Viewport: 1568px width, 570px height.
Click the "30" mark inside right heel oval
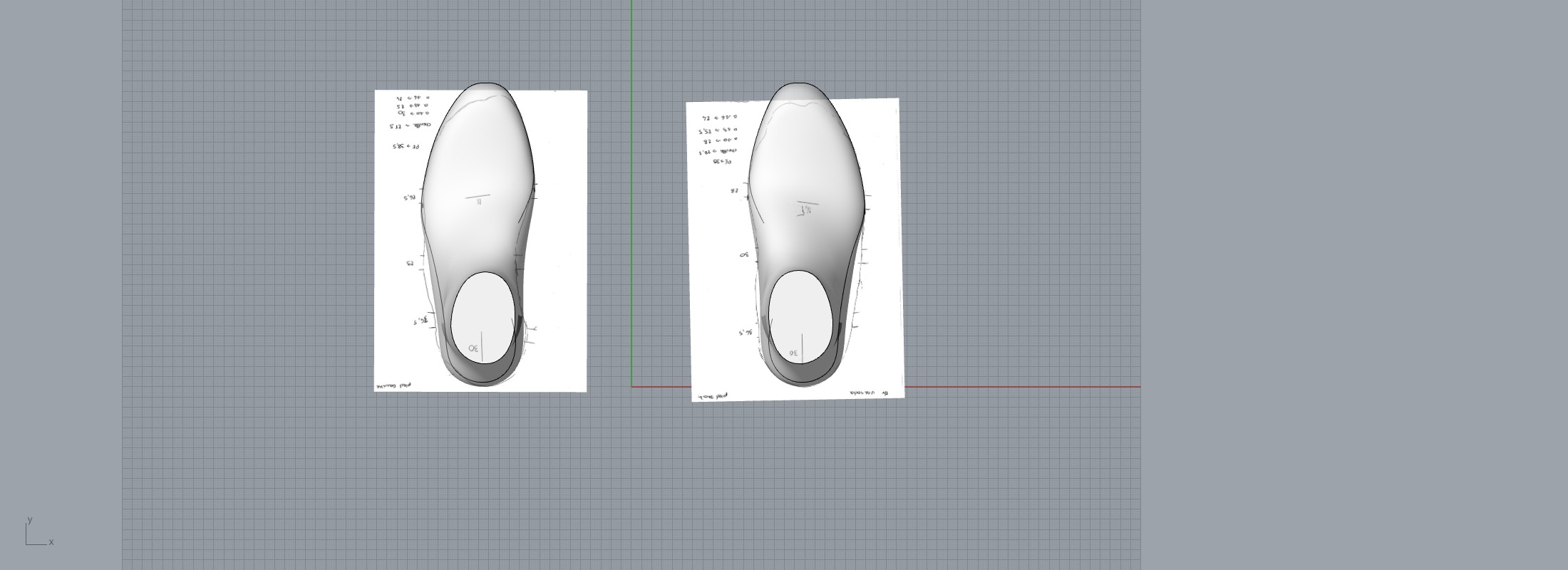pos(793,353)
